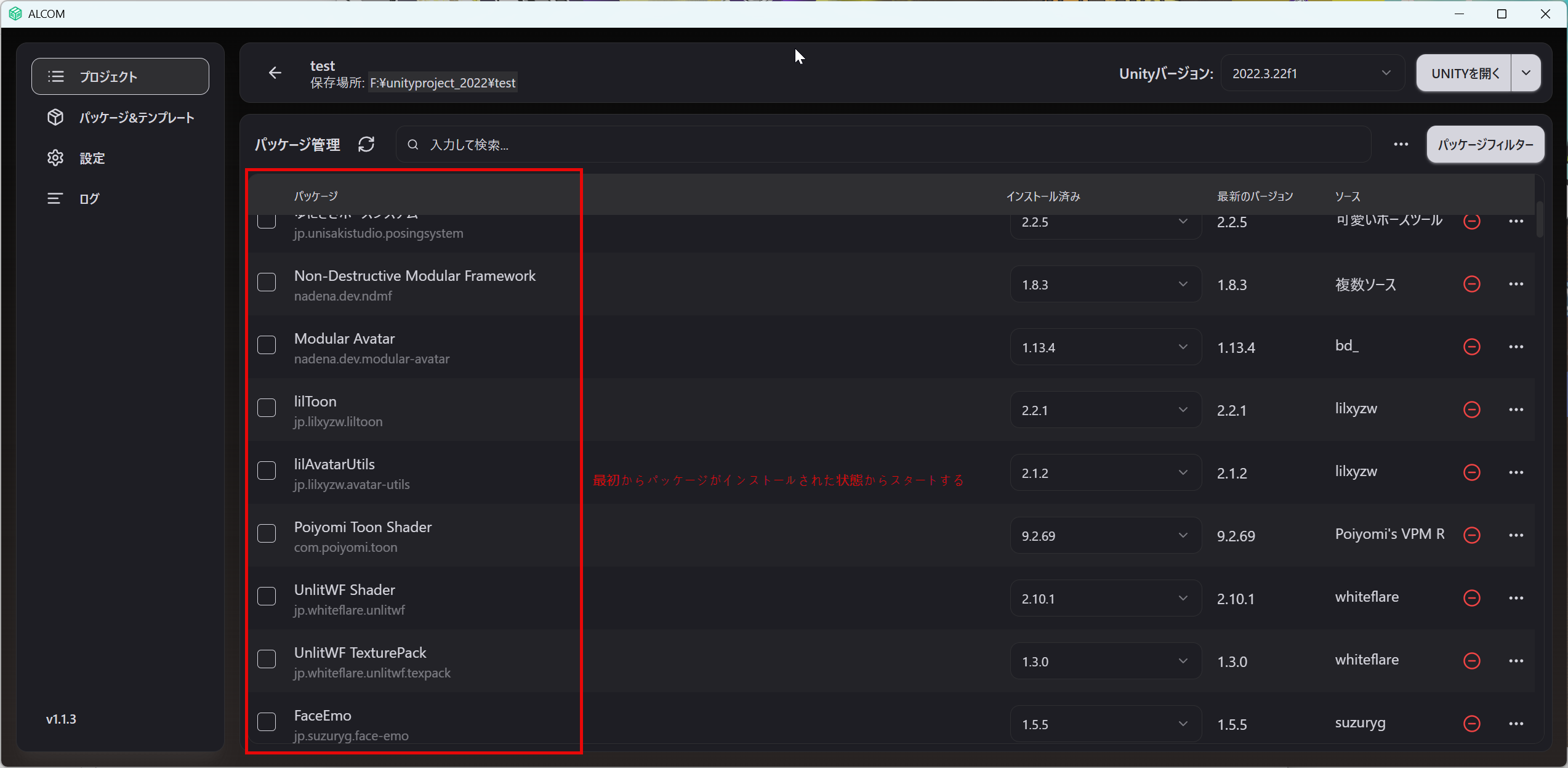Click the remove icon for lilToon
This screenshot has height=768, width=1568.
1471,410
